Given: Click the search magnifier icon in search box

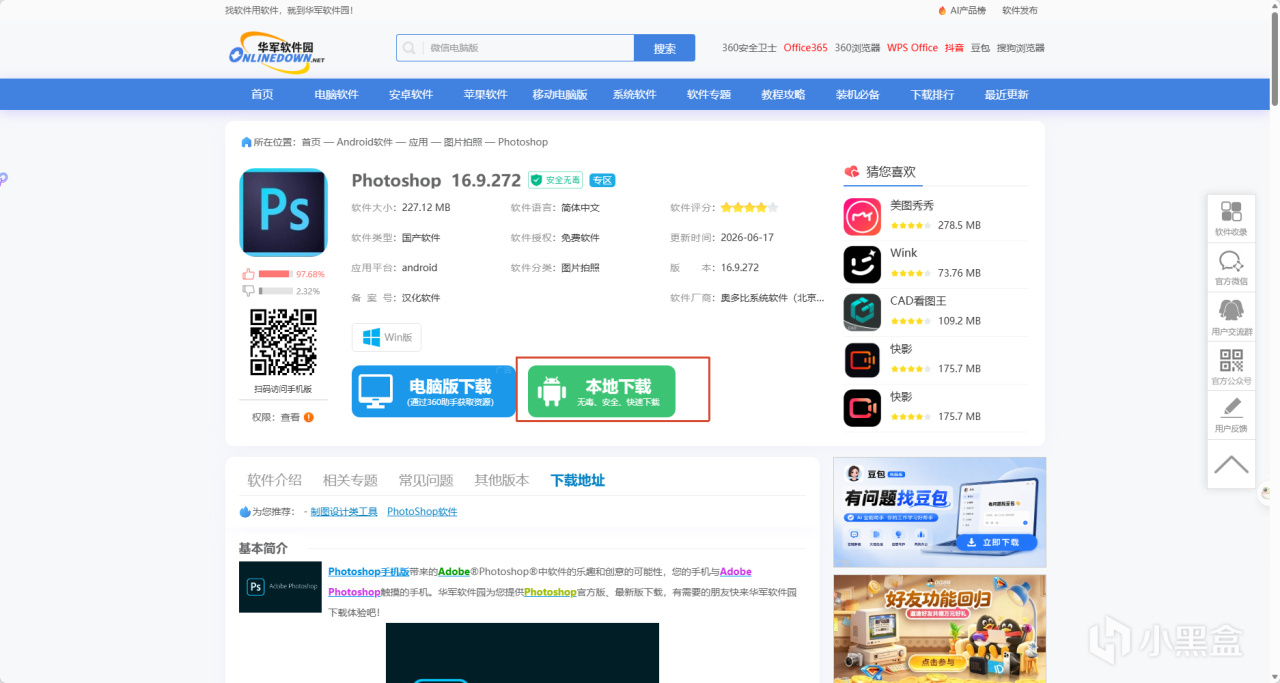Looking at the screenshot, I should pyautogui.click(x=409, y=48).
